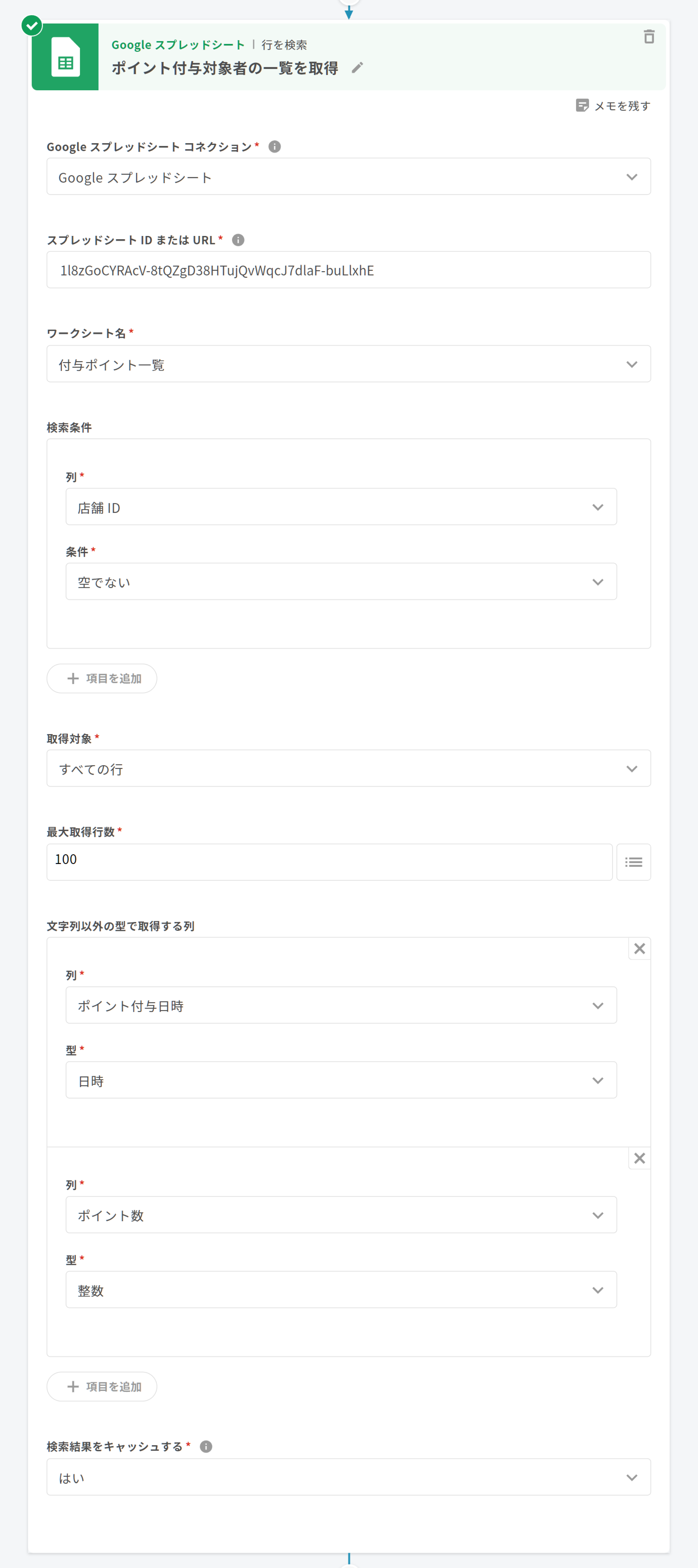Click info icon next to スプレッドシート ID label
This screenshot has height=1568, width=698.
[239, 240]
